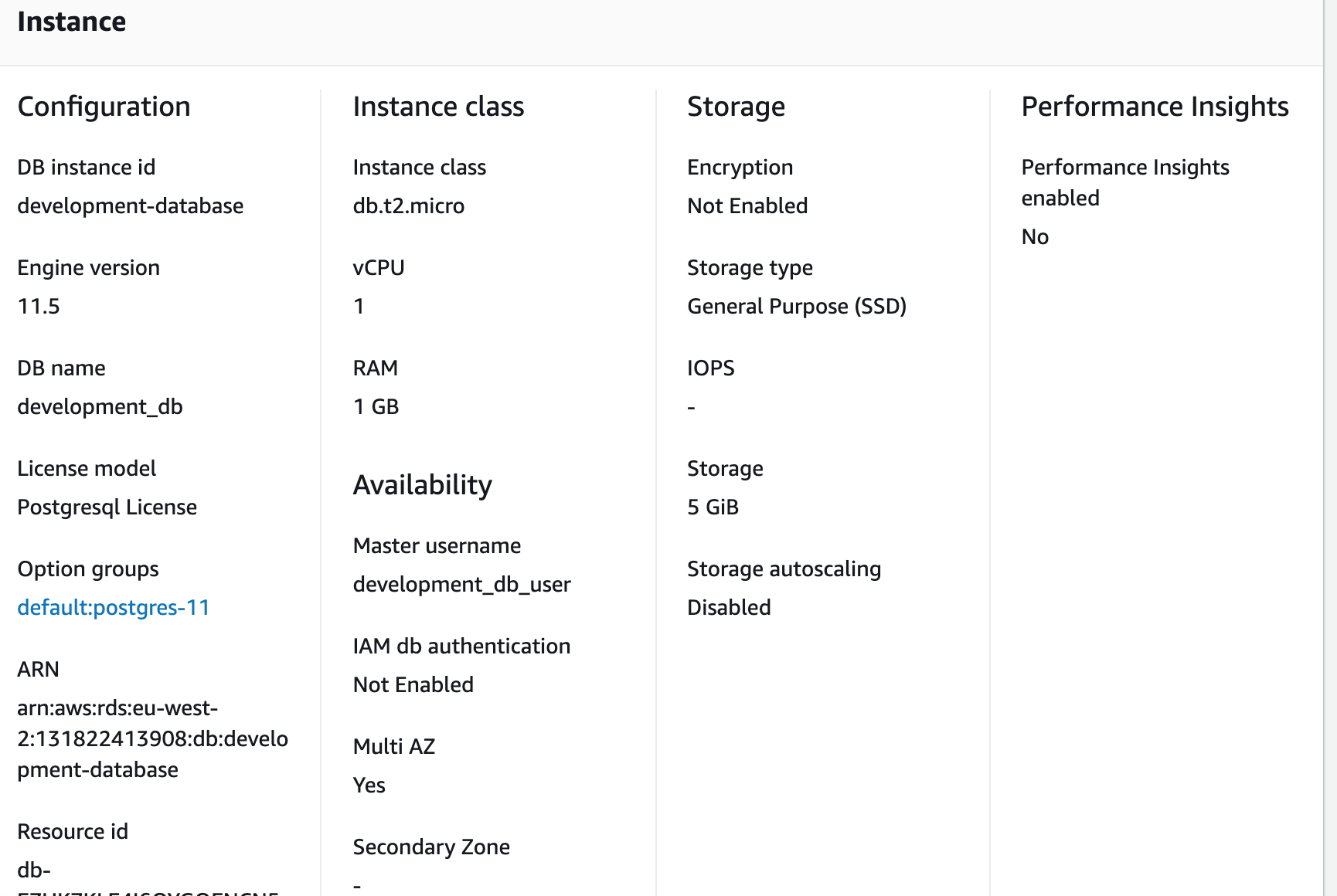Select the 1 GB RAM value
The width and height of the screenshot is (1337, 896).
pos(376,407)
